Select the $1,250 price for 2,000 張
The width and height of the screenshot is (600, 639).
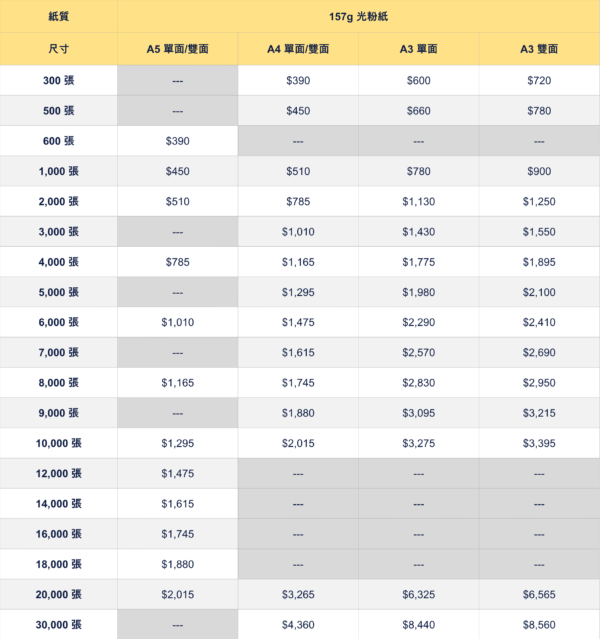click(x=539, y=201)
